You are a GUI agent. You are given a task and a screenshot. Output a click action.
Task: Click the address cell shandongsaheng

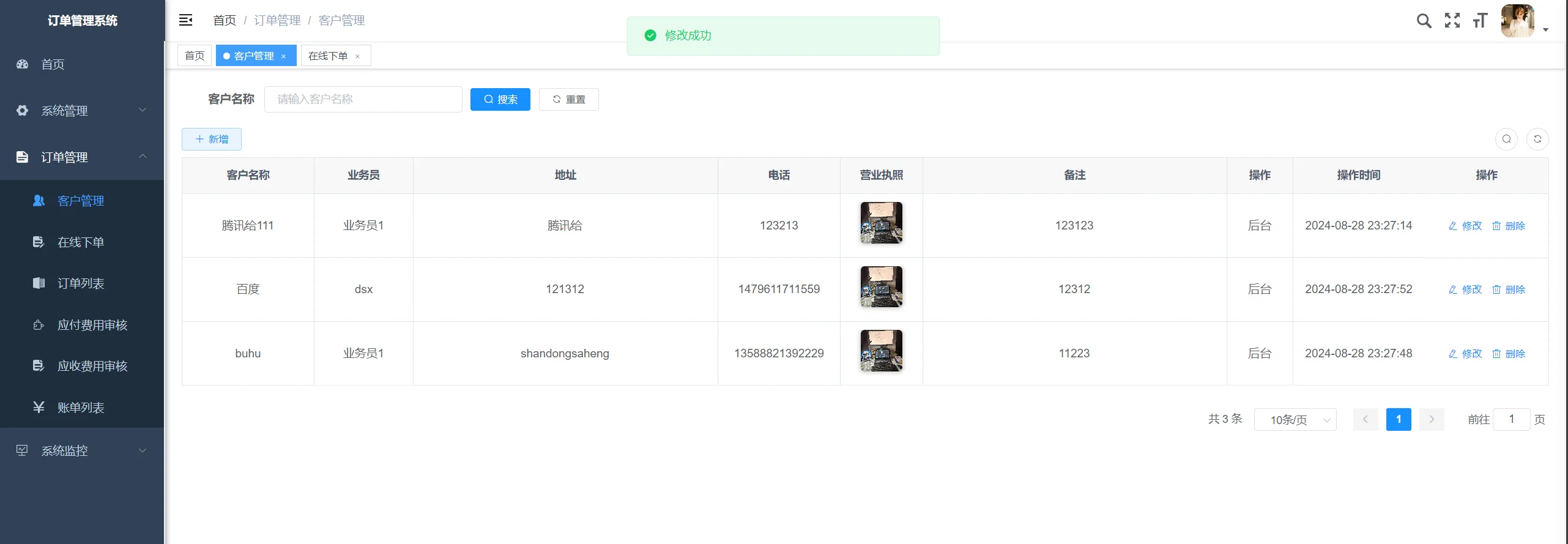click(565, 353)
